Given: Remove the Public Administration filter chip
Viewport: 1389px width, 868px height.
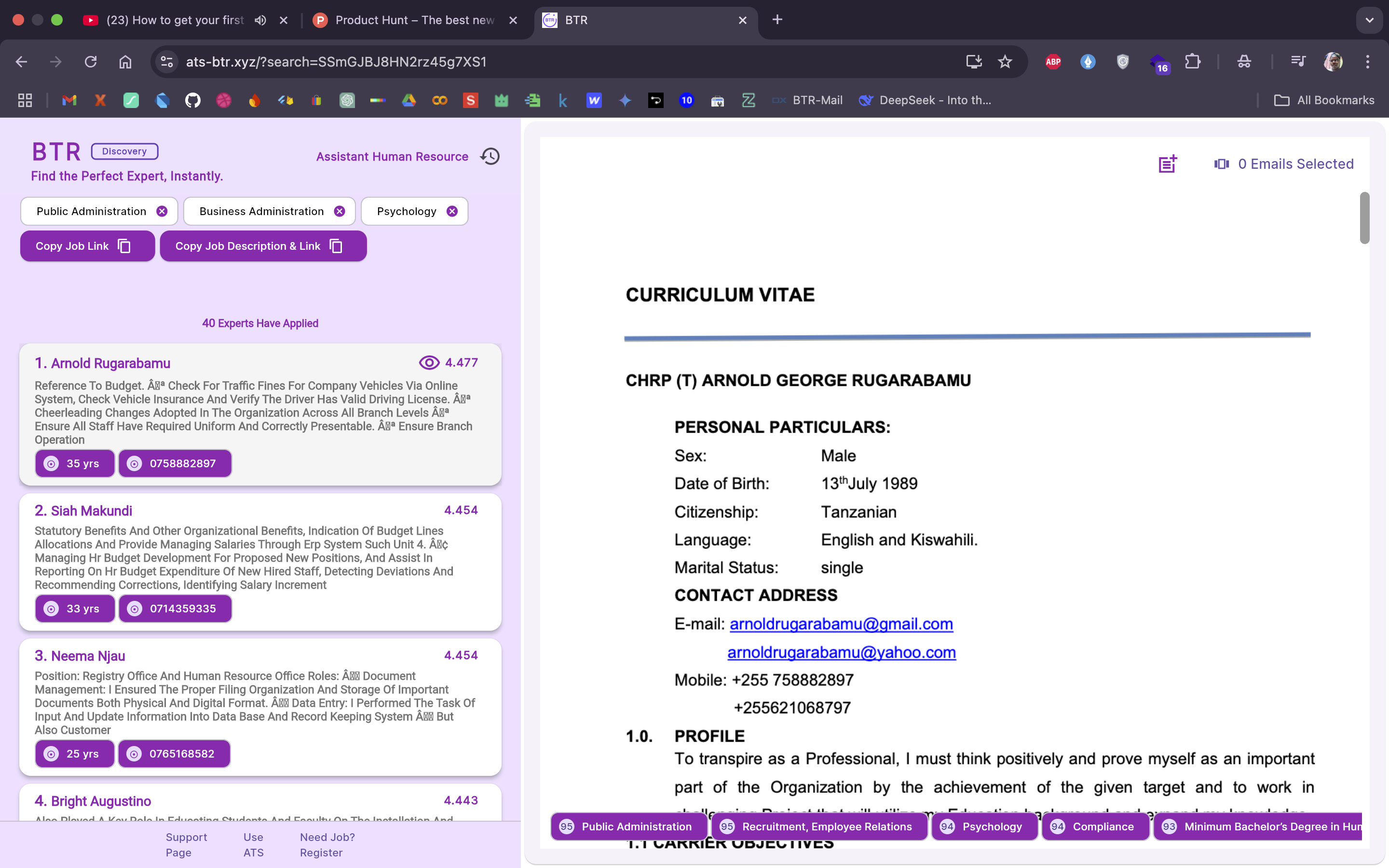Looking at the screenshot, I should [x=162, y=211].
